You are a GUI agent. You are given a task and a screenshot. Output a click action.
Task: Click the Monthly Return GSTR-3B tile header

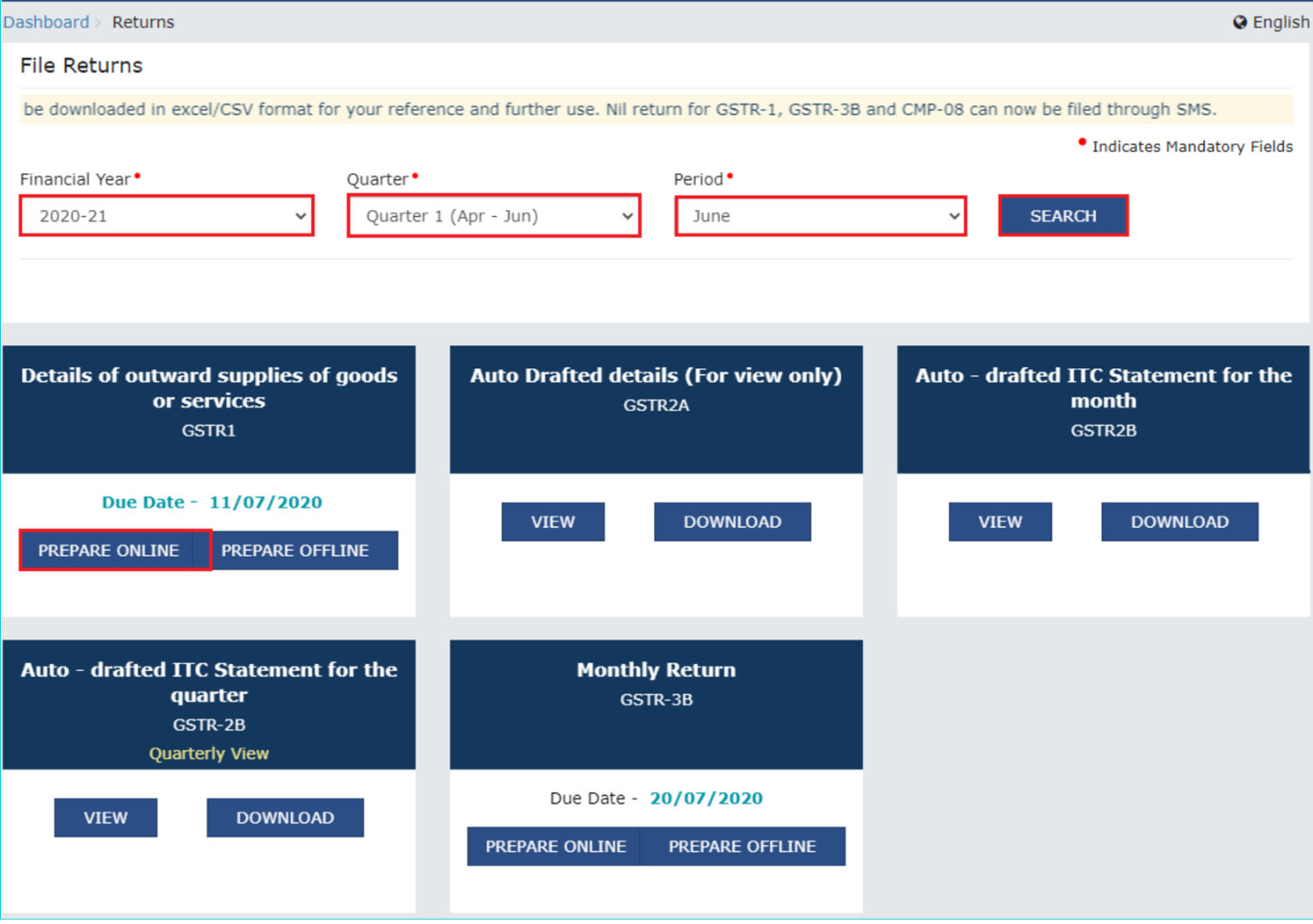656,704
